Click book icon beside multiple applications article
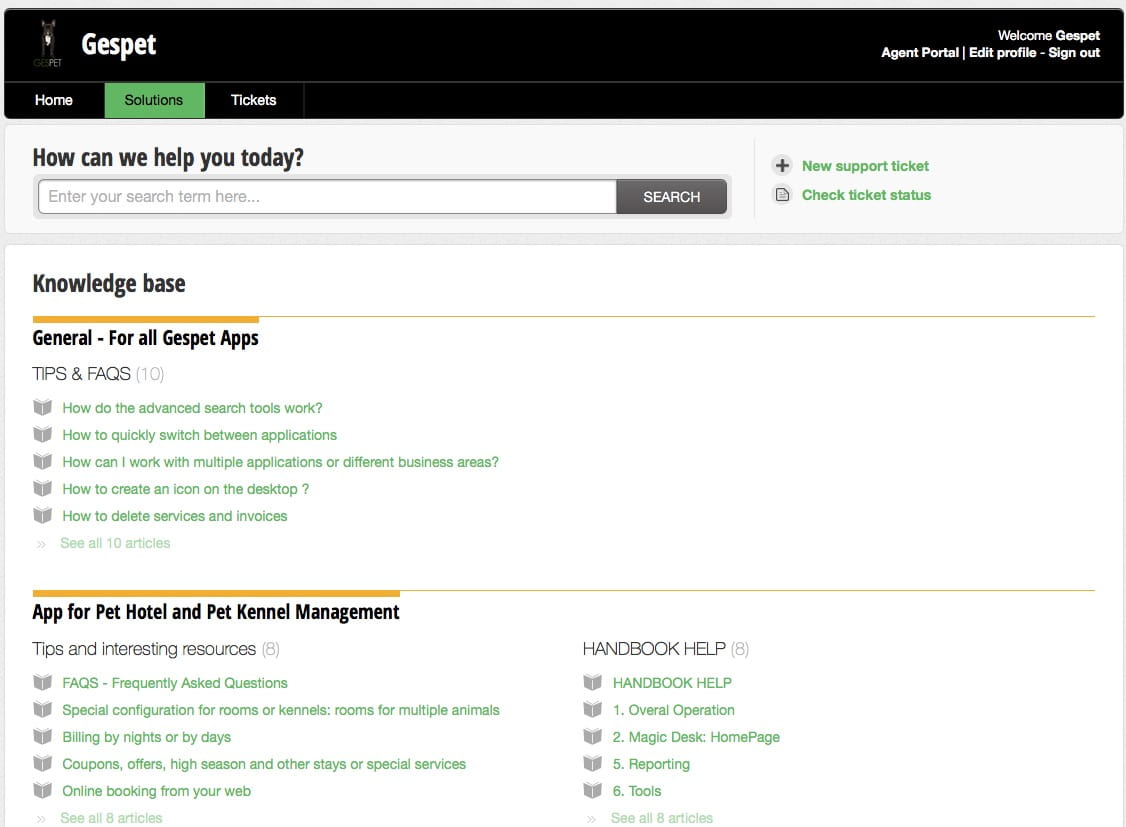Image resolution: width=1126 pixels, height=827 pixels. pyautogui.click(x=43, y=462)
